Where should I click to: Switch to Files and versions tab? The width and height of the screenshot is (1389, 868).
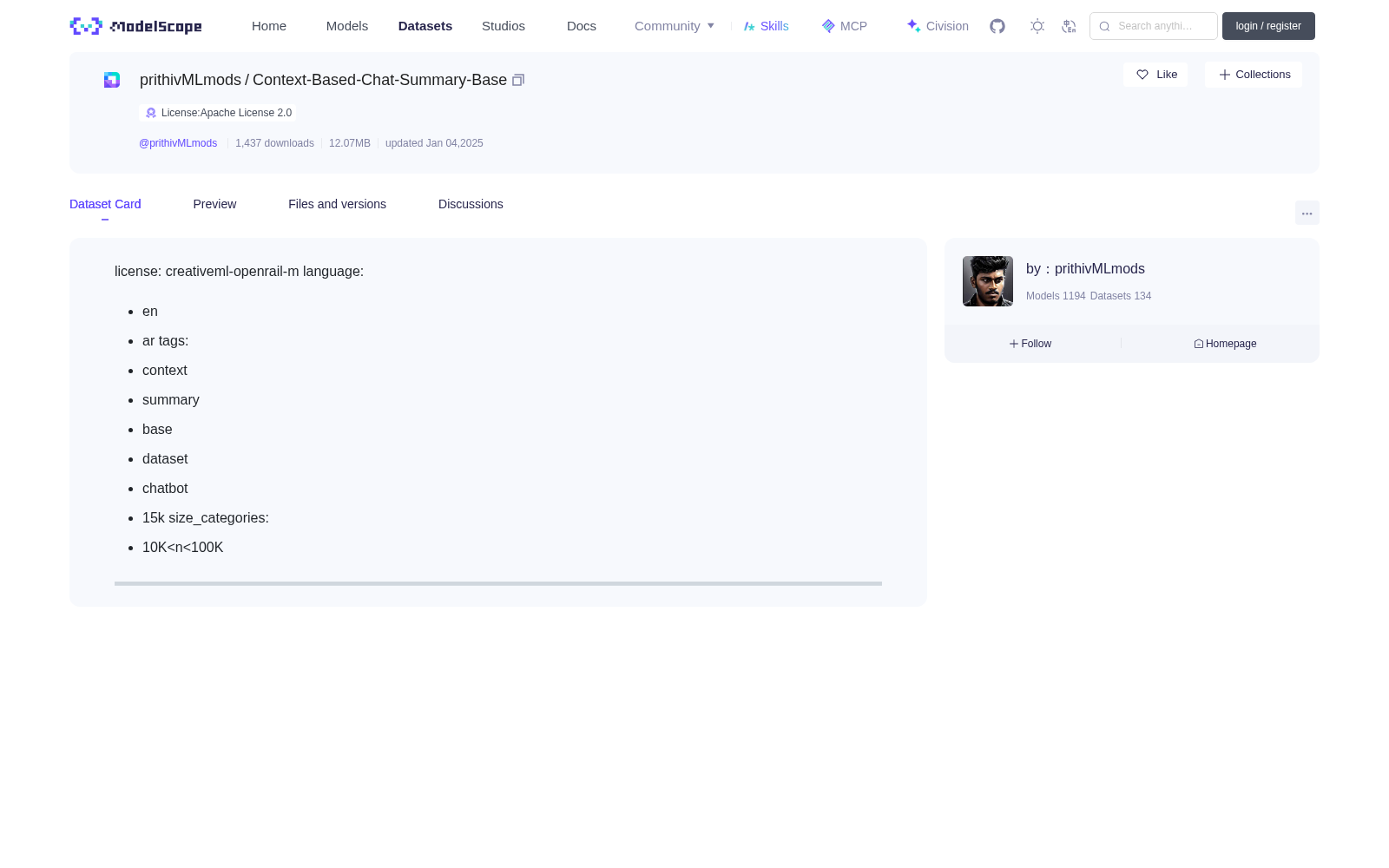(x=337, y=204)
